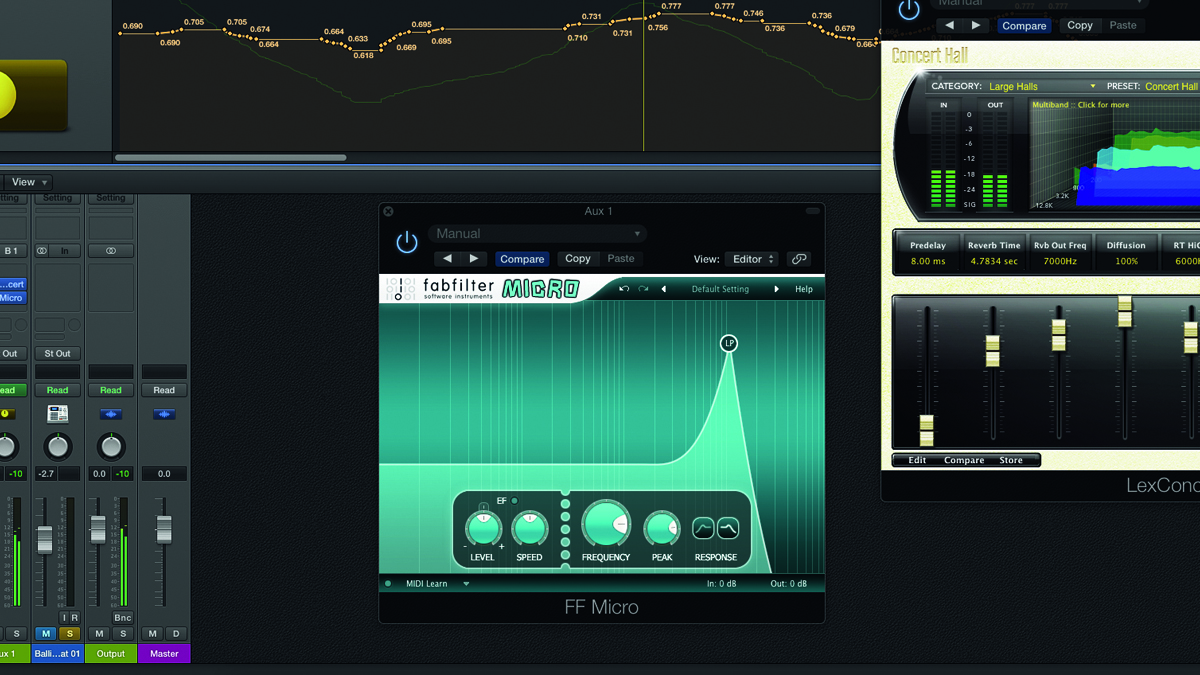Open the PRESET Concert Hall dropdown

pyautogui.click(x=1171, y=87)
